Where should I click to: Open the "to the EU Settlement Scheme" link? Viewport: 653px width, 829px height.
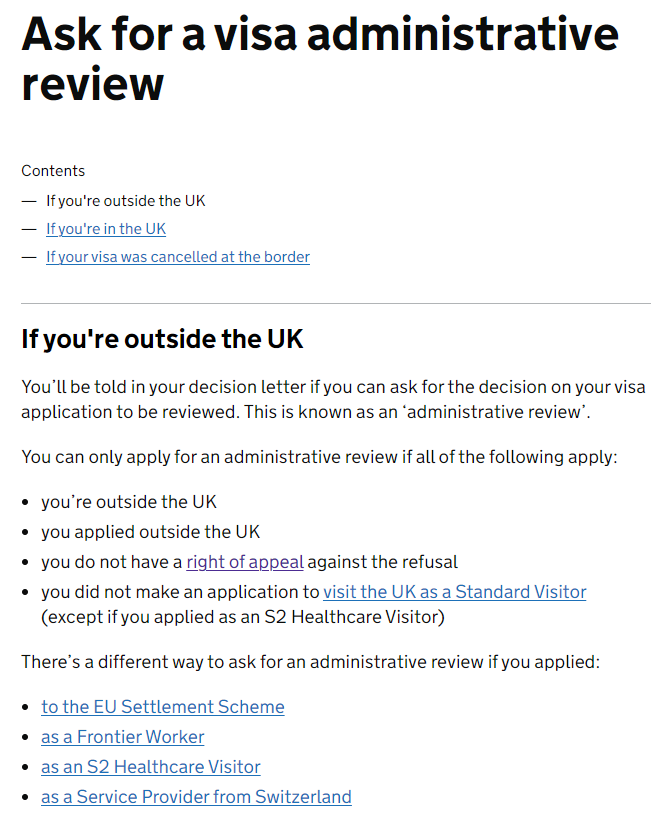click(163, 707)
